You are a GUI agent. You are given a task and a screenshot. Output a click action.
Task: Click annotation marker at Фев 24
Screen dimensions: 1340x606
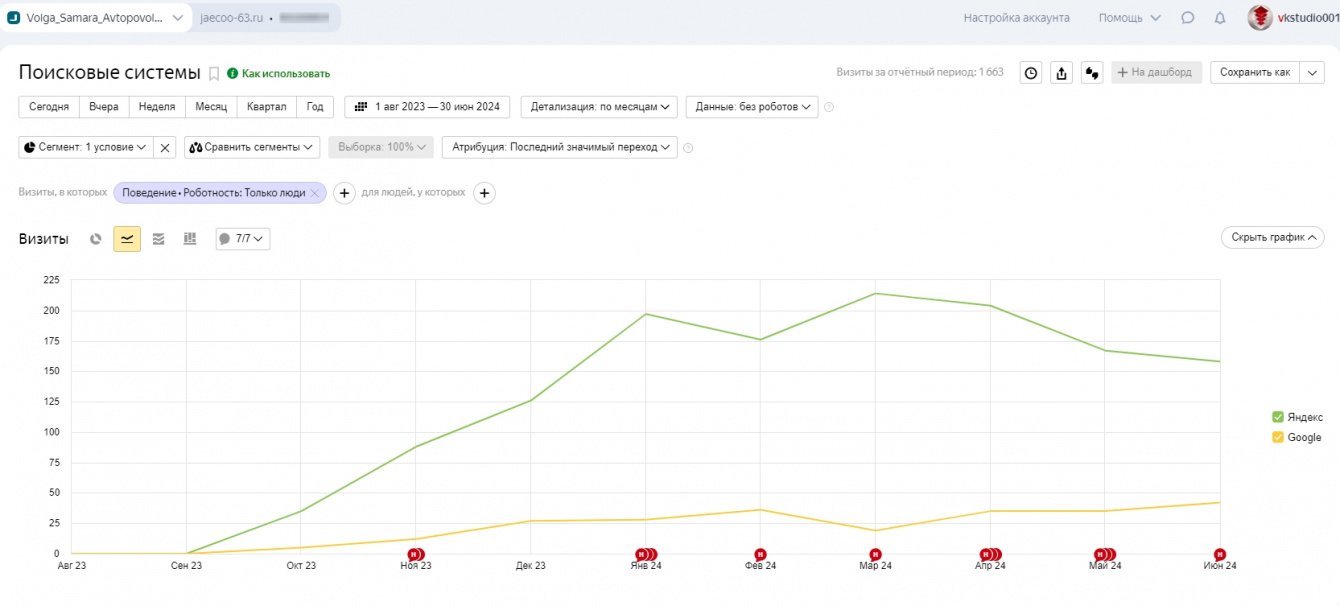click(x=760, y=554)
